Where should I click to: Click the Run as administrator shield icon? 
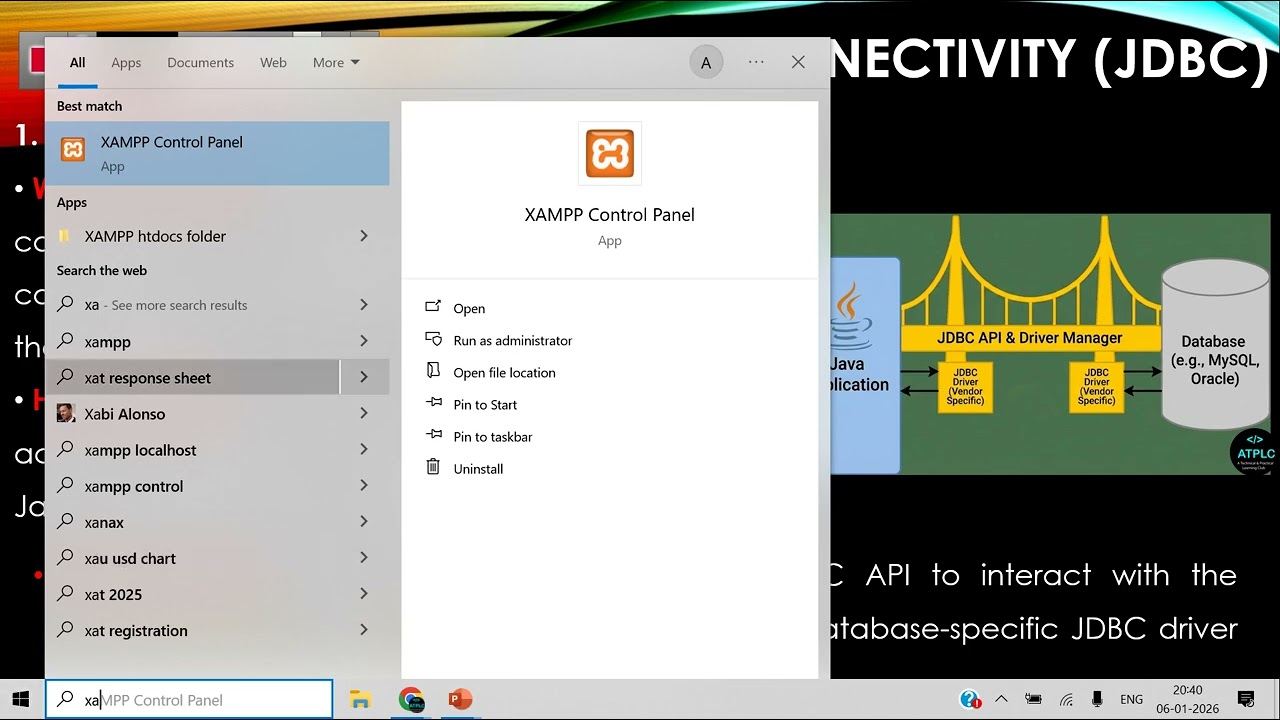(x=433, y=339)
